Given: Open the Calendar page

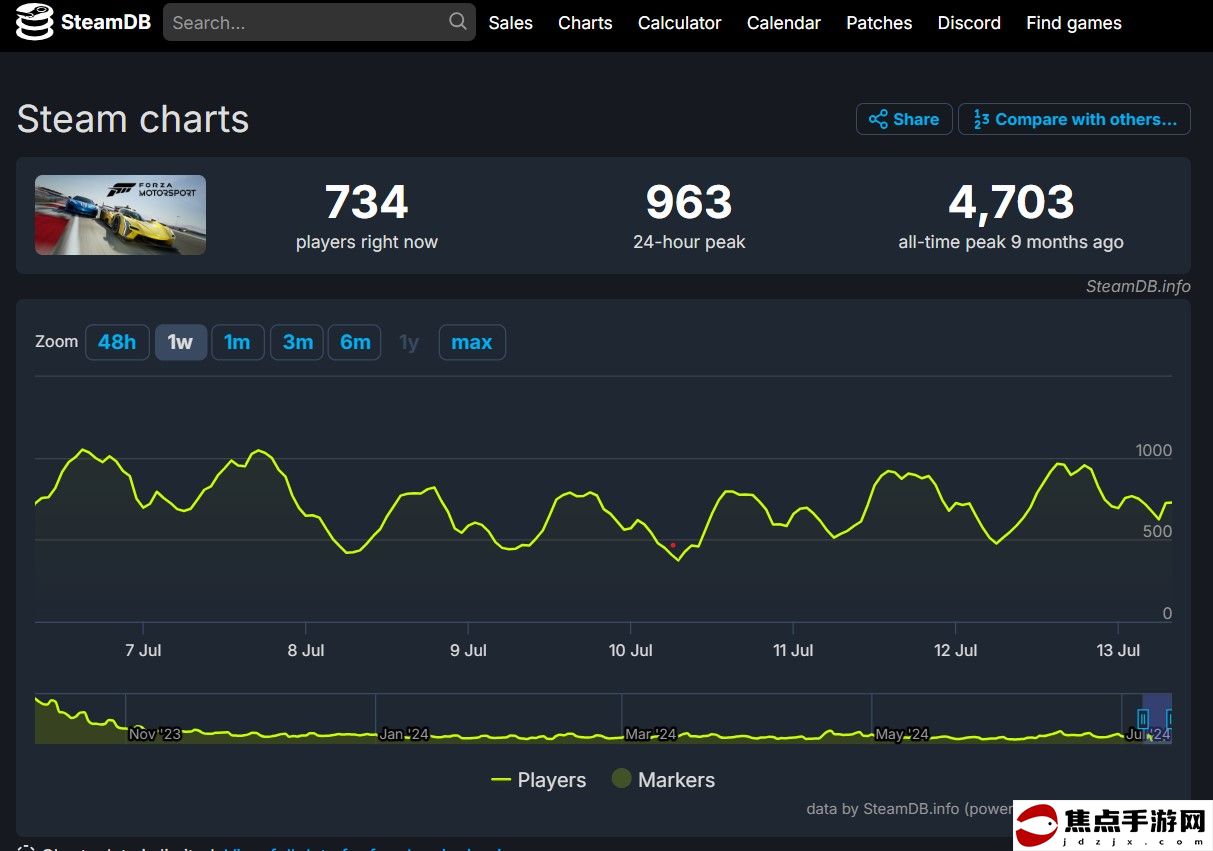Looking at the screenshot, I should tap(783, 23).
